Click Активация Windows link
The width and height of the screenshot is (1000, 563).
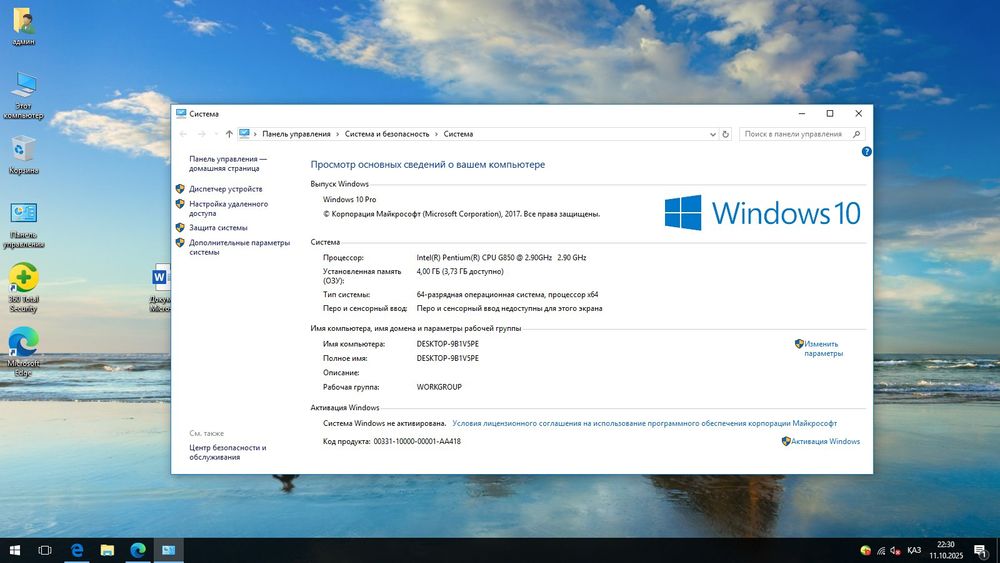click(825, 441)
